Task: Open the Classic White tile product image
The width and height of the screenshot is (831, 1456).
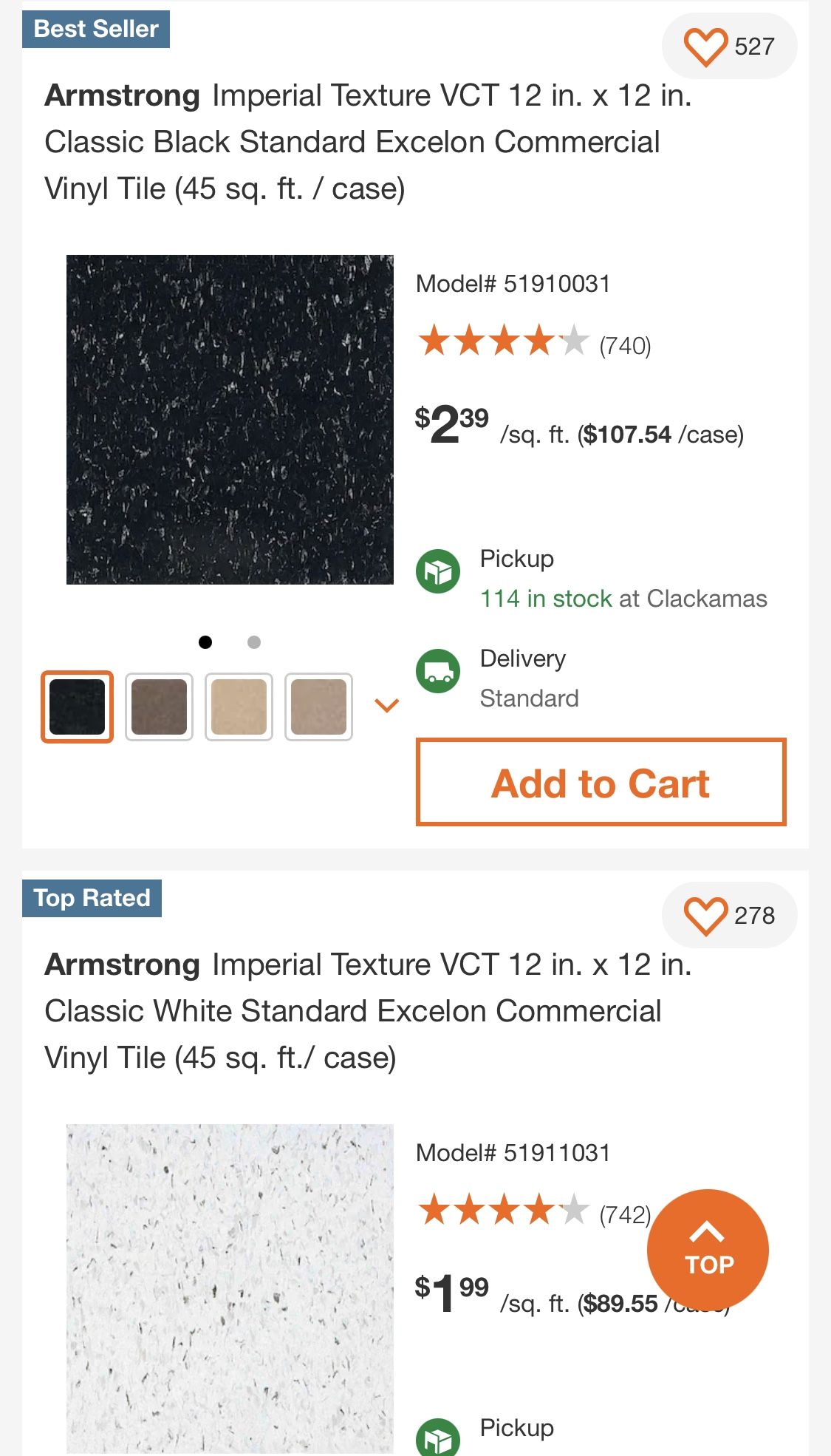Action: [x=230, y=1287]
